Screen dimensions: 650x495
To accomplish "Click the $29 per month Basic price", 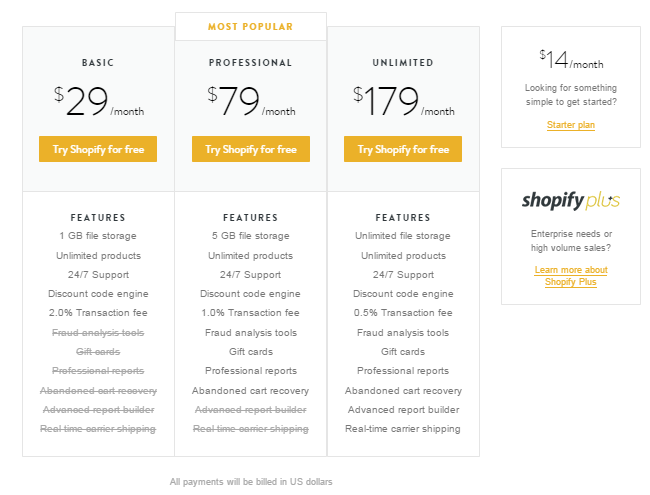I will (x=99, y=101).
